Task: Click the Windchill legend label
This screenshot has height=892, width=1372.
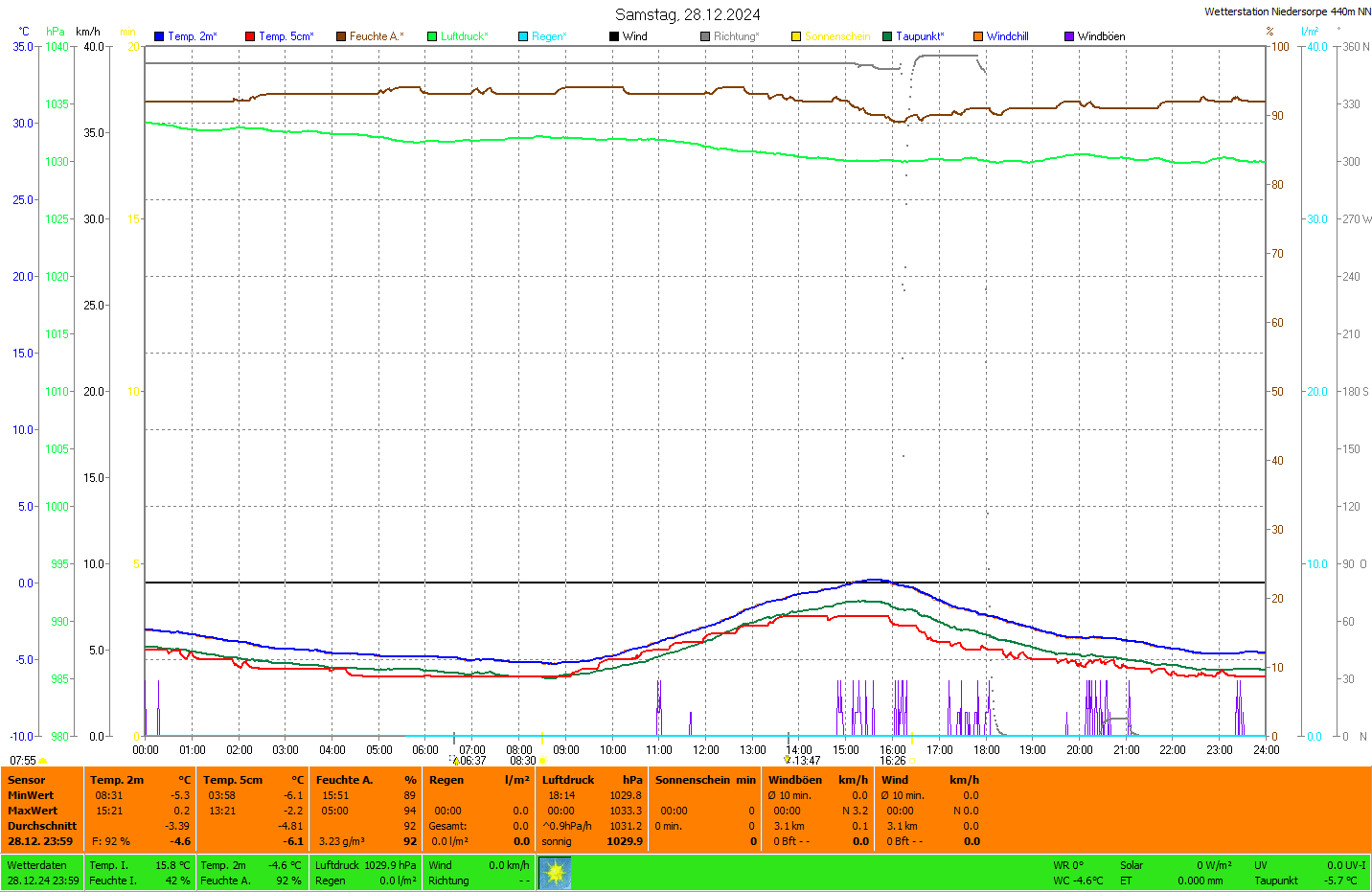Action: pyautogui.click(x=1007, y=36)
